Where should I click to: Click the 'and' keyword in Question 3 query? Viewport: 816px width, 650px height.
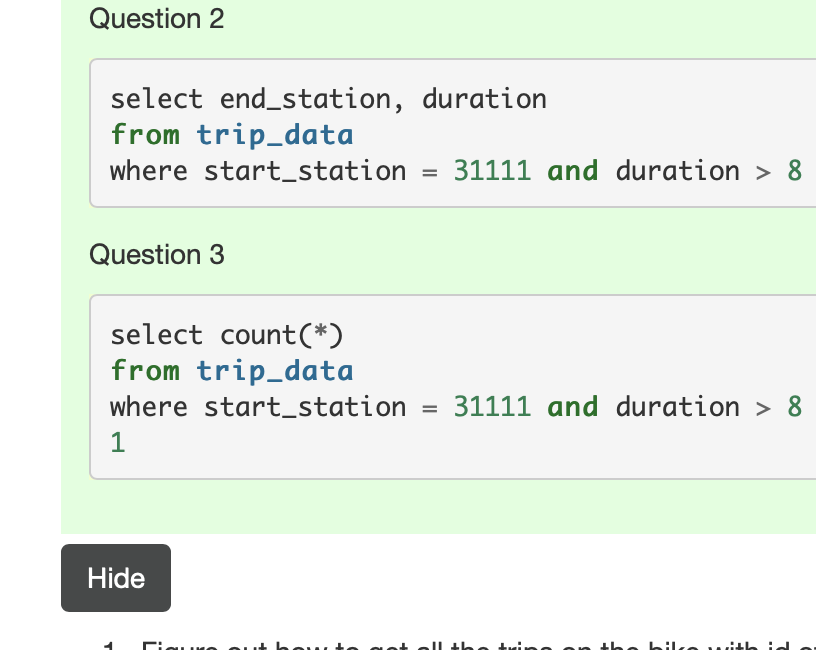(x=572, y=407)
